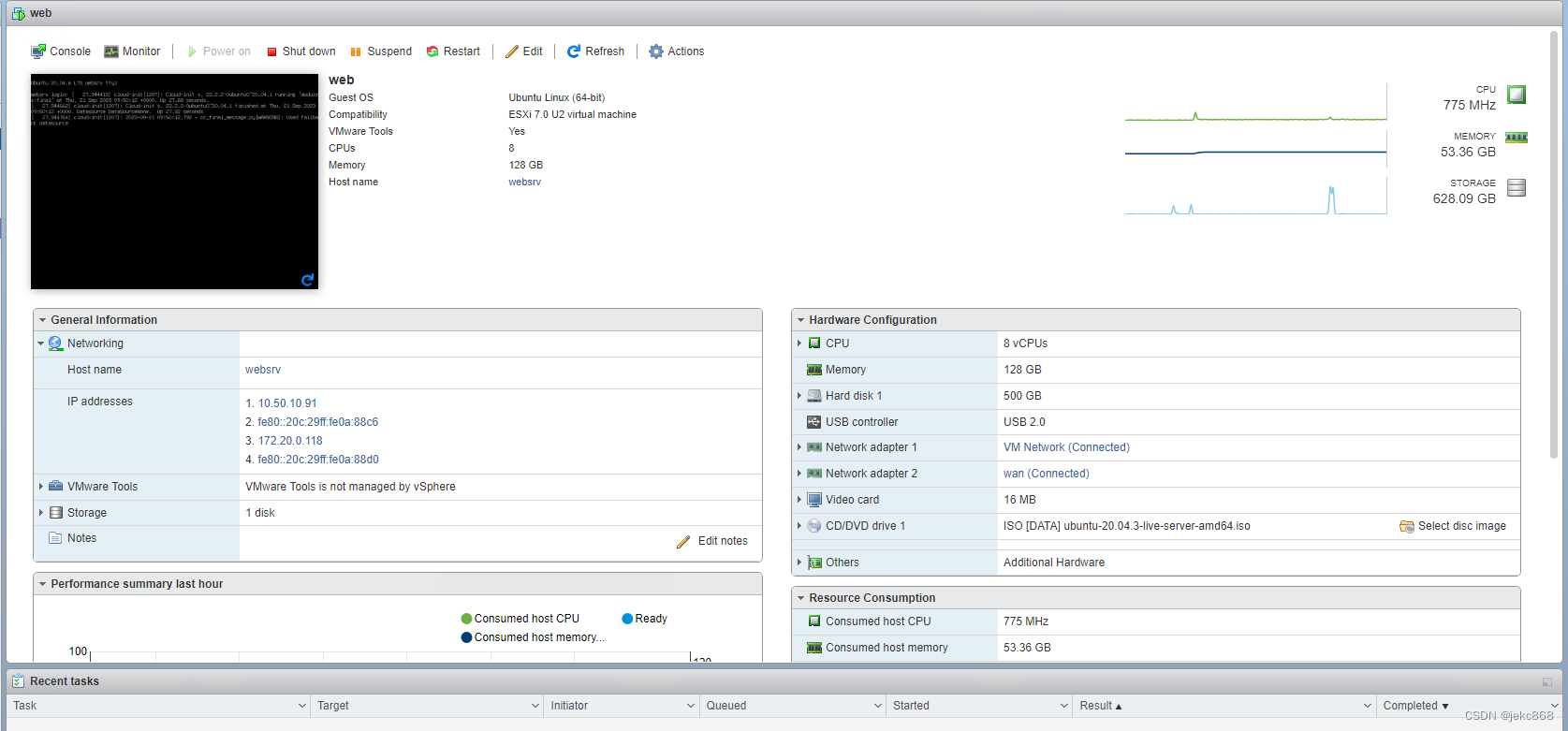Viewport: 1568px width, 731px height.
Task: Click the Storage row icon
Action: (56, 513)
